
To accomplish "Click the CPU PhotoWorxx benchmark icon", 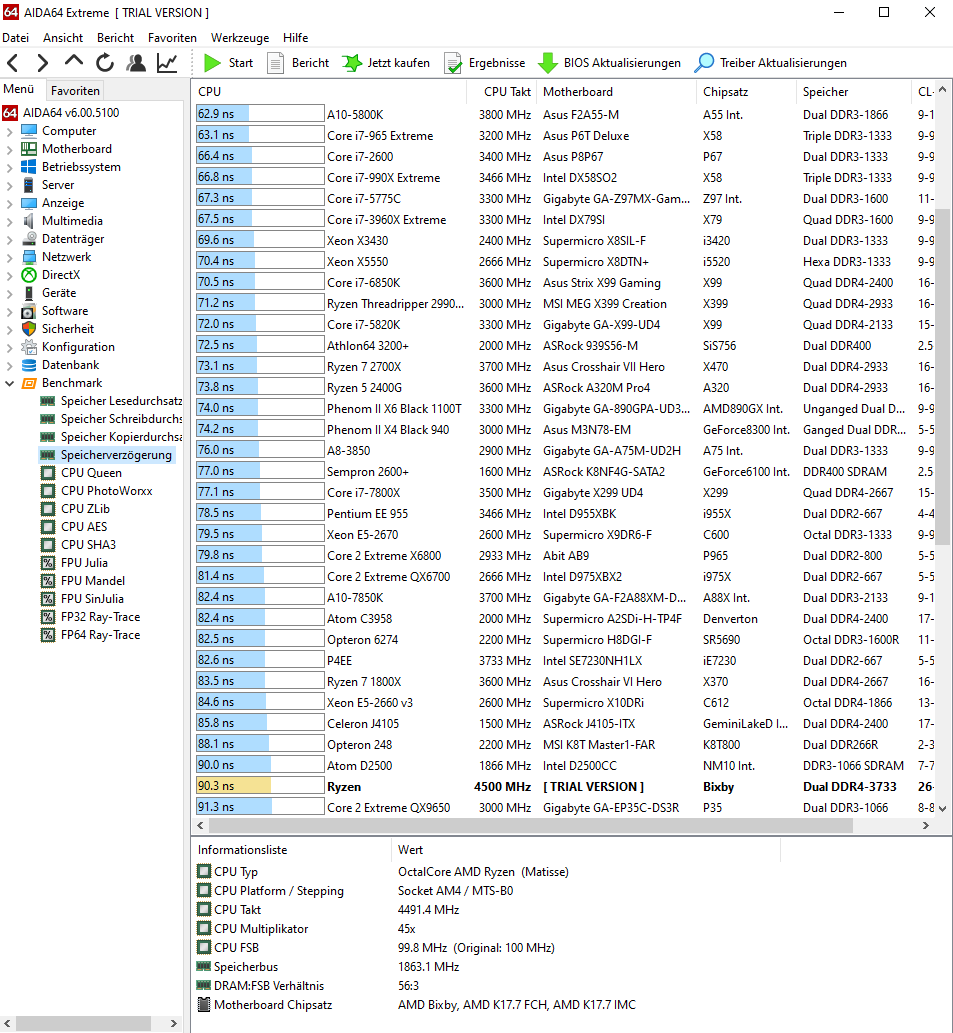I will coord(47,491).
